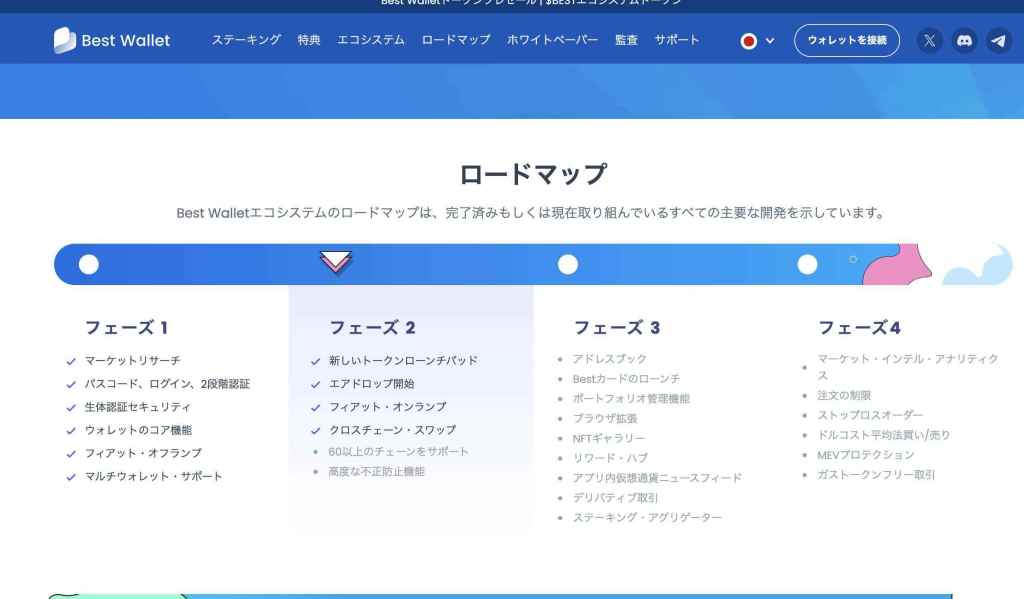Click the checkmark beside フィアット・オフランプ

point(71,453)
